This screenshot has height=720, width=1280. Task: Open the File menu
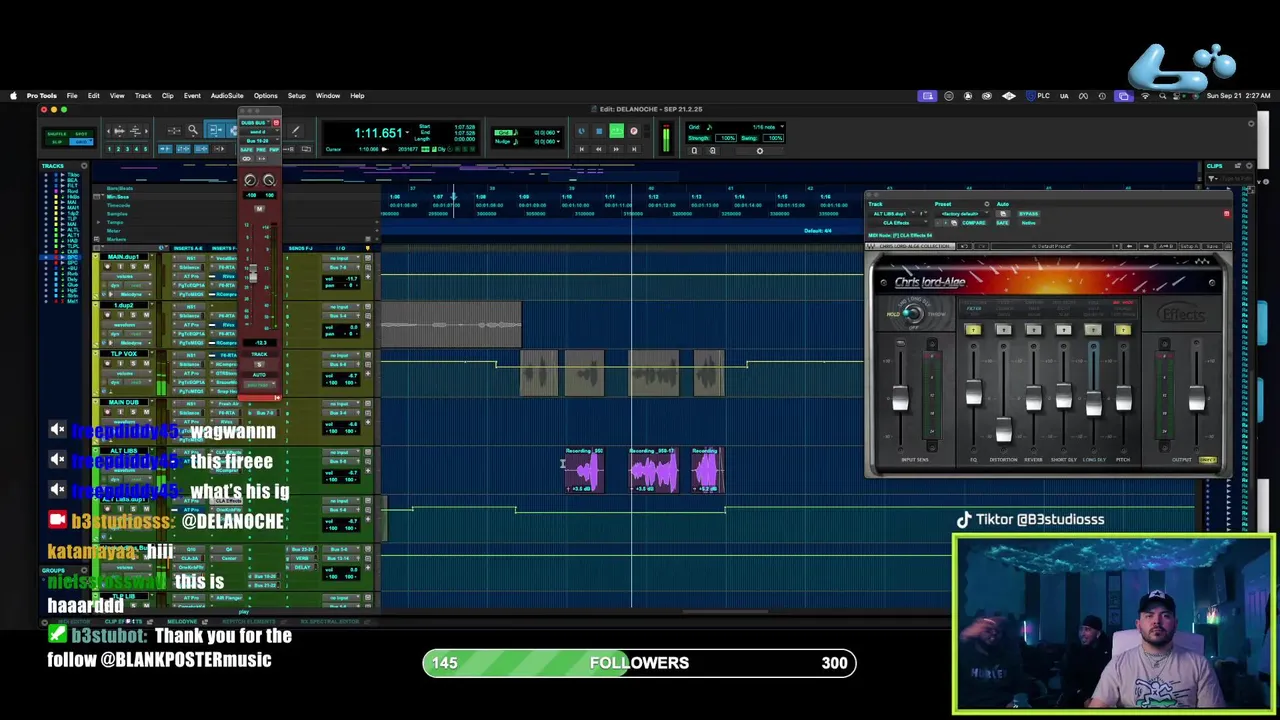(72, 96)
